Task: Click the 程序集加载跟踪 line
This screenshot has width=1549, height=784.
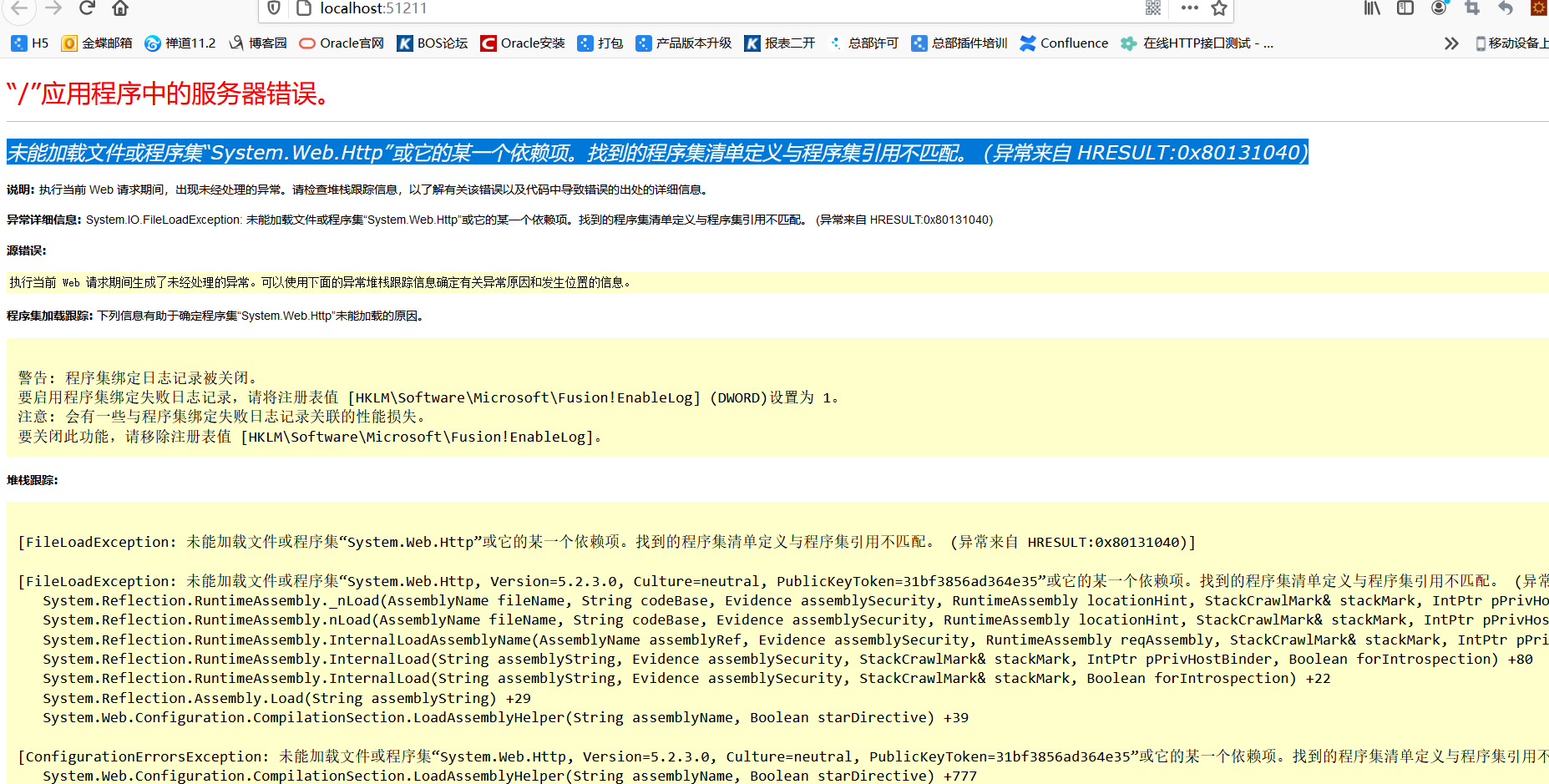Action: [x=216, y=316]
